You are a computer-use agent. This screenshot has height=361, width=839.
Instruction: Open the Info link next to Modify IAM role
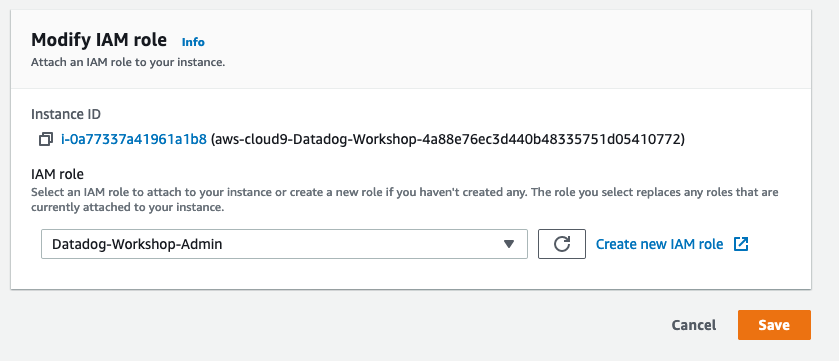(193, 42)
